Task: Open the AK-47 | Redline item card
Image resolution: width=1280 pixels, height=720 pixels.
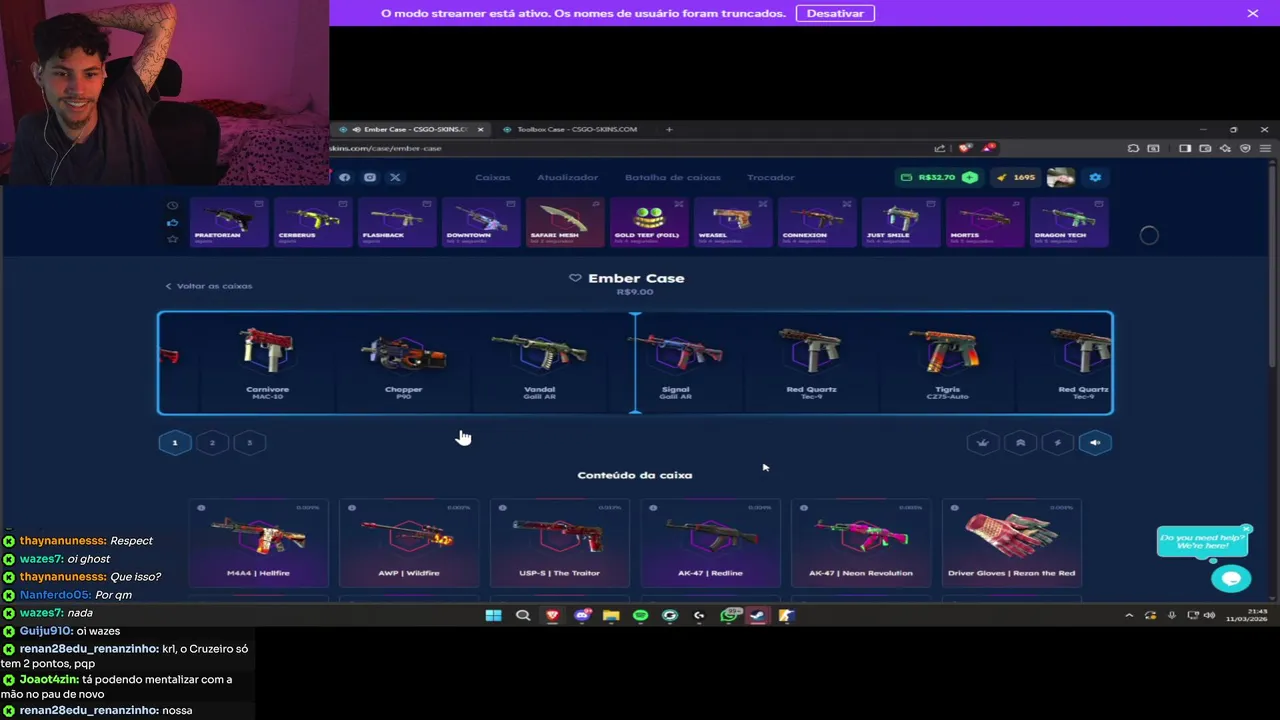Action: tap(710, 543)
